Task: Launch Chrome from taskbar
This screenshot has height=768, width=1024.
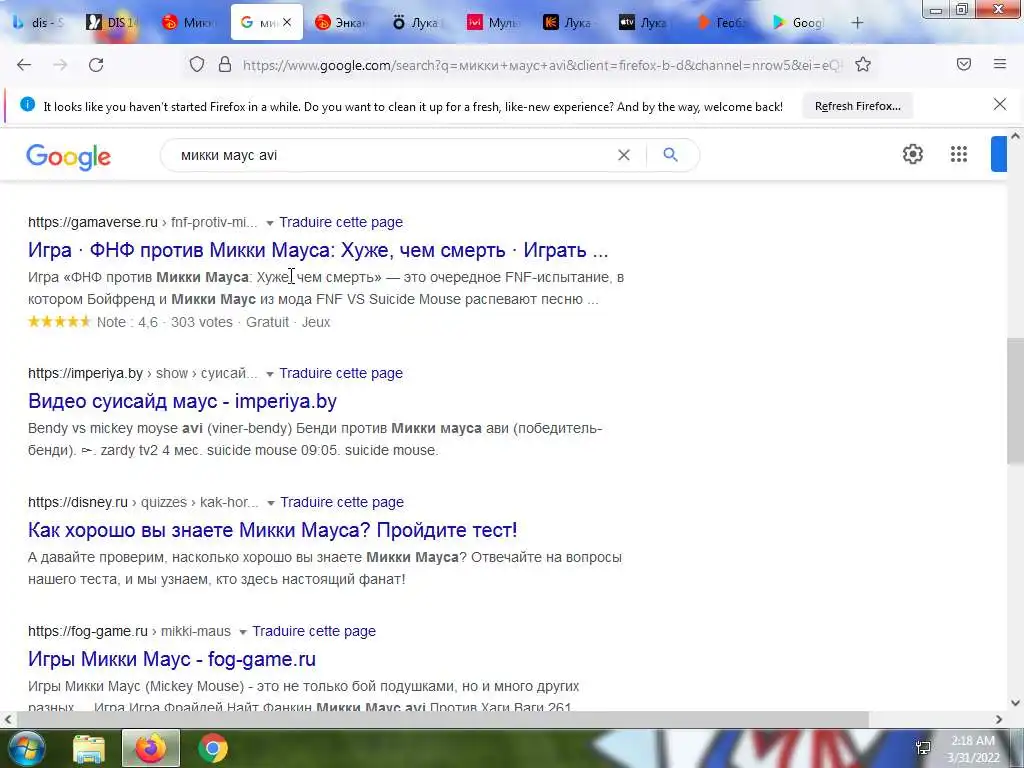Action: (x=213, y=749)
